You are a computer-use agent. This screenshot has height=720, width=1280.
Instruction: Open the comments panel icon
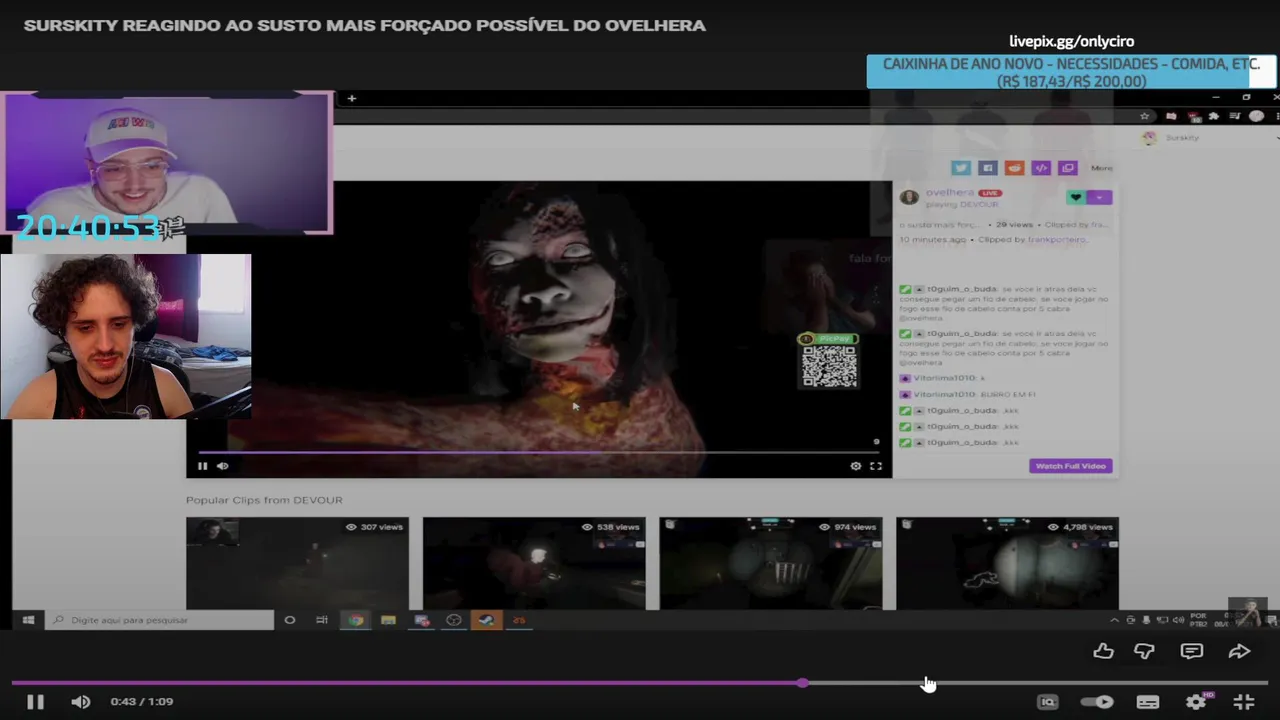tap(1191, 651)
